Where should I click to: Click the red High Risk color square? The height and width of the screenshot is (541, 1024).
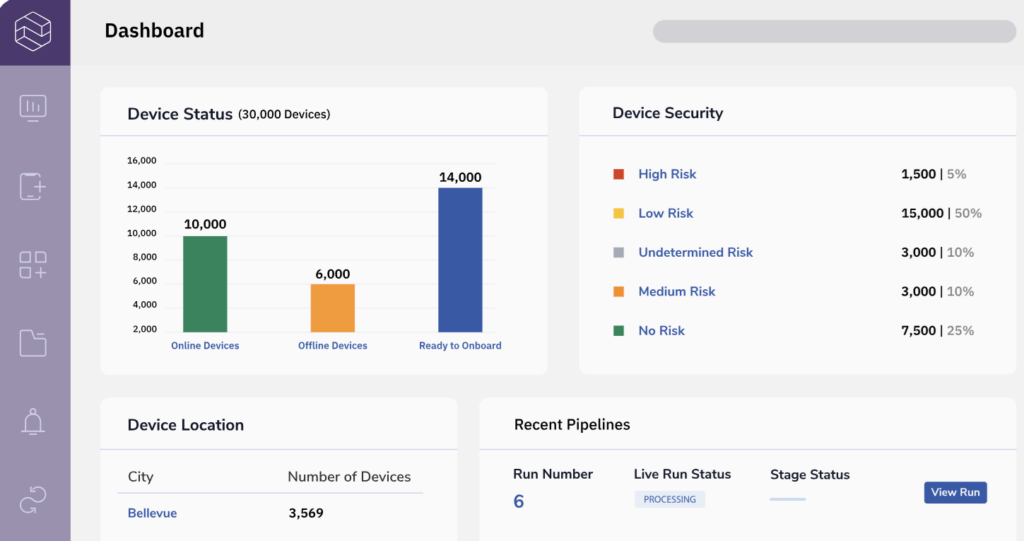tap(618, 174)
